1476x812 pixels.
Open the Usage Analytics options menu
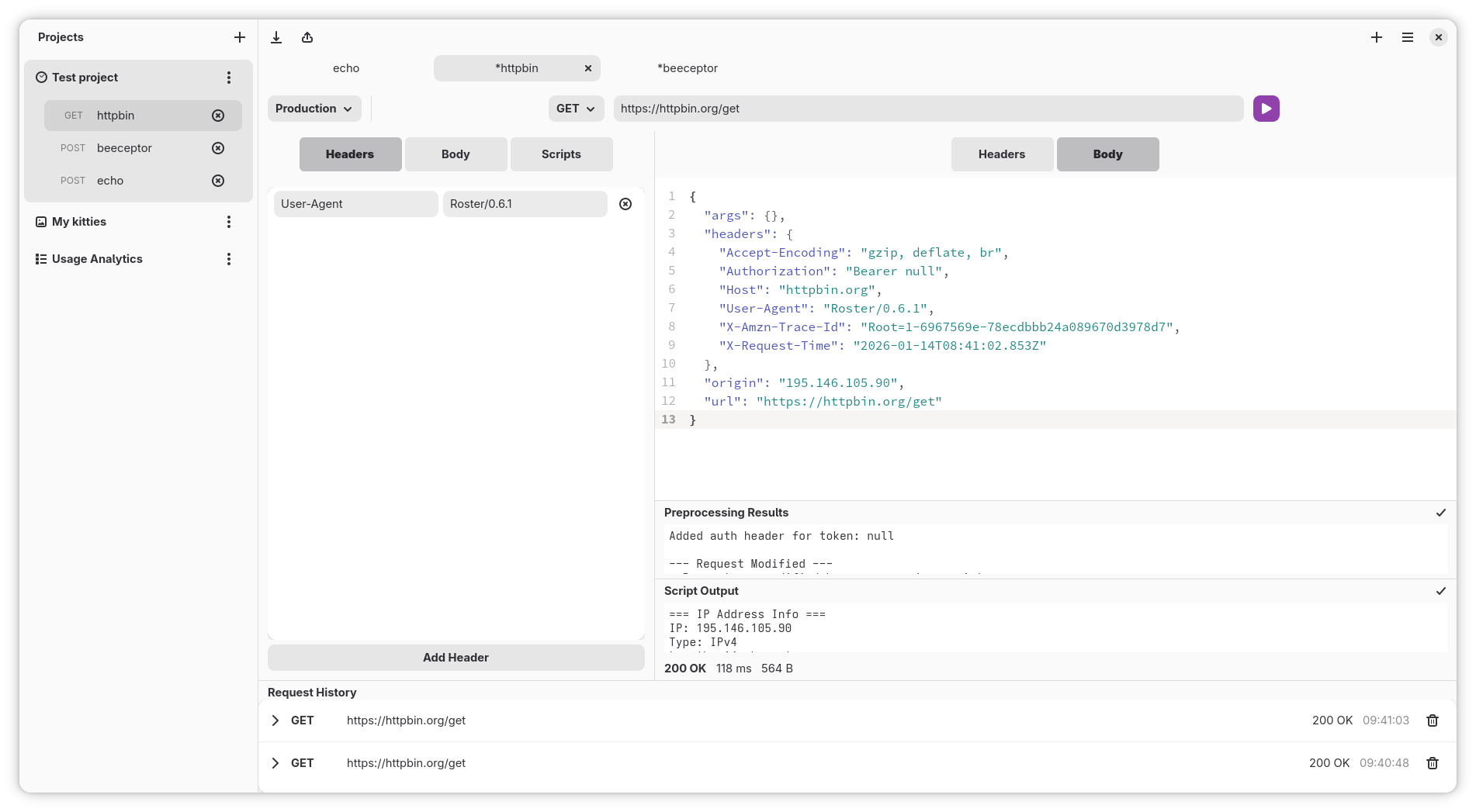coord(229,258)
